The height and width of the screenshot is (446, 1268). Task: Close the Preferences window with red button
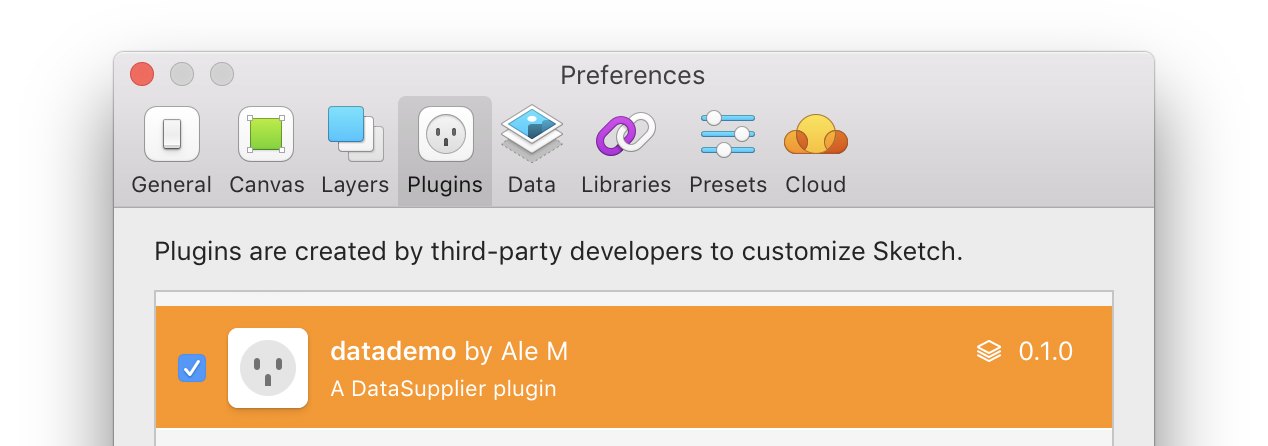coord(142,74)
